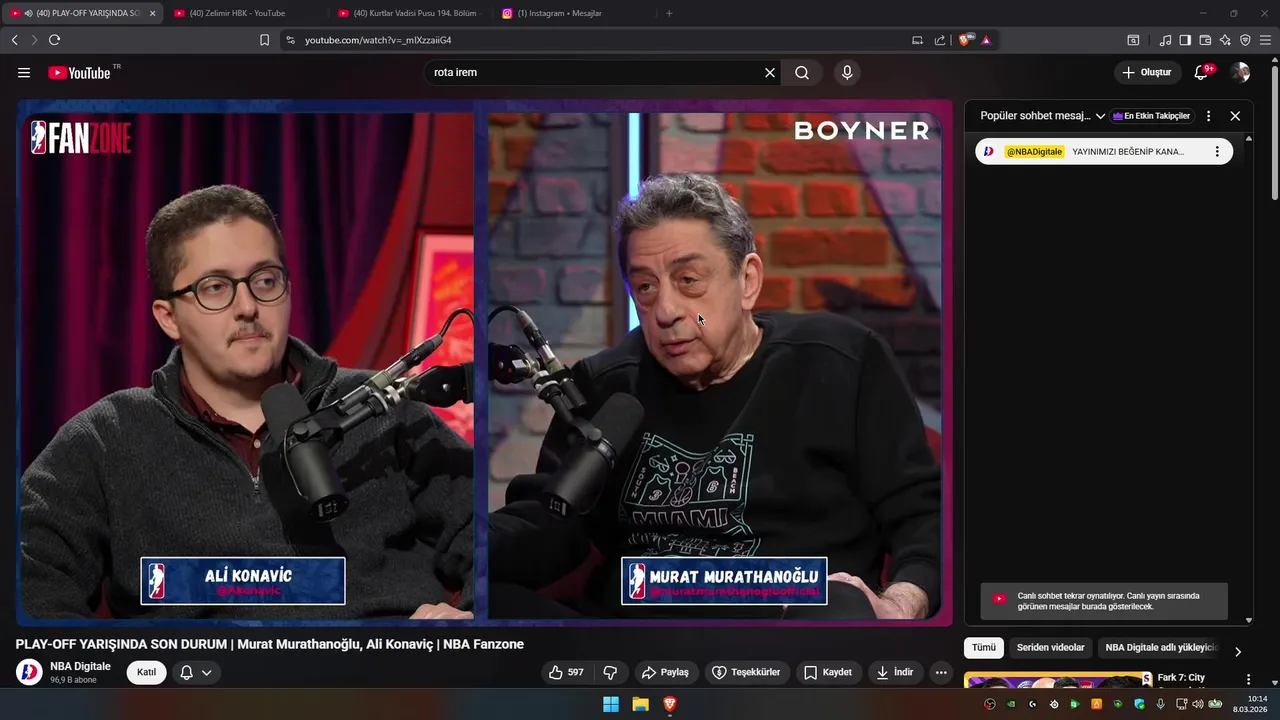The image size is (1280, 720).
Task: Open Oluştur create menu
Action: (x=1146, y=73)
